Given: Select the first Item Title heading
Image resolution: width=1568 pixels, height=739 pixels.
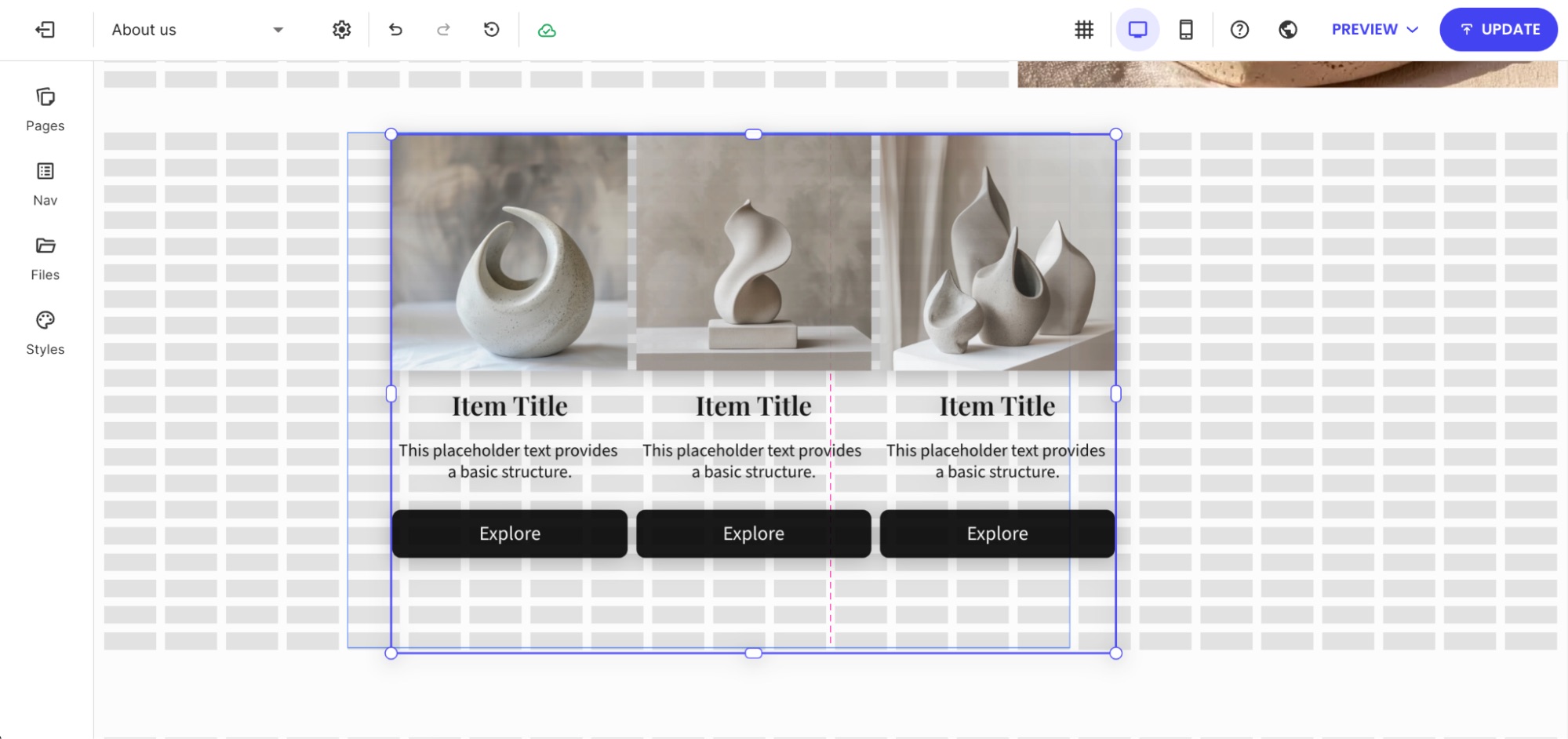Looking at the screenshot, I should 510,406.
